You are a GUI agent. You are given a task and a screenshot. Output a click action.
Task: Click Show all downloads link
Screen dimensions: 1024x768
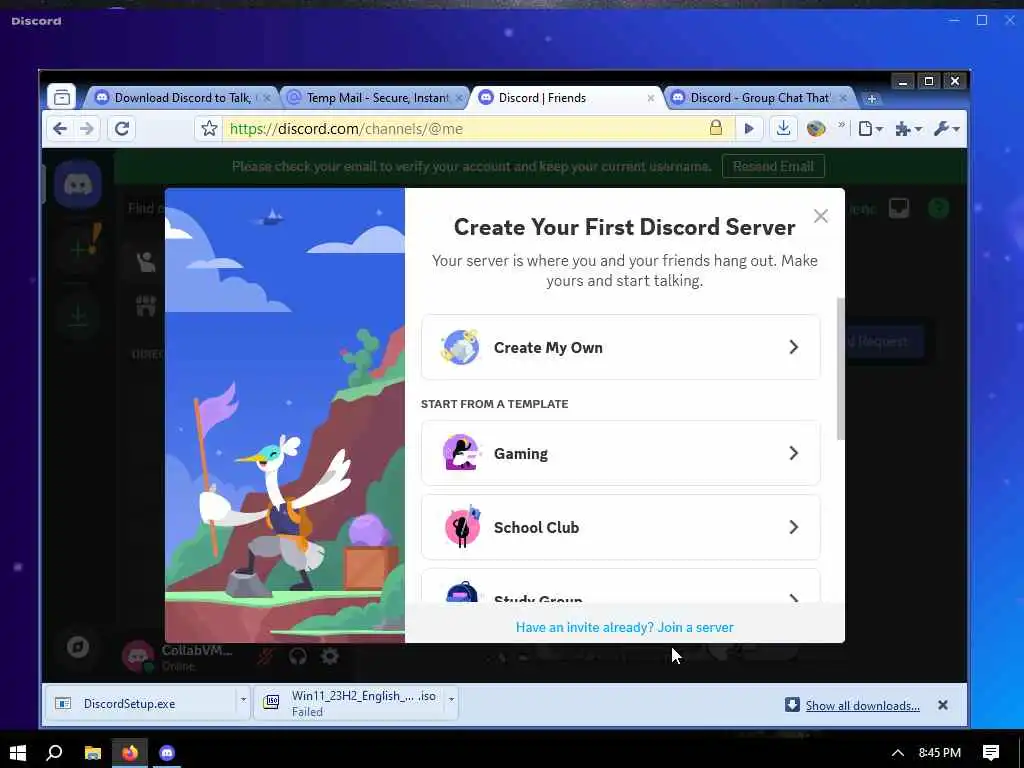tap(862, 705)
